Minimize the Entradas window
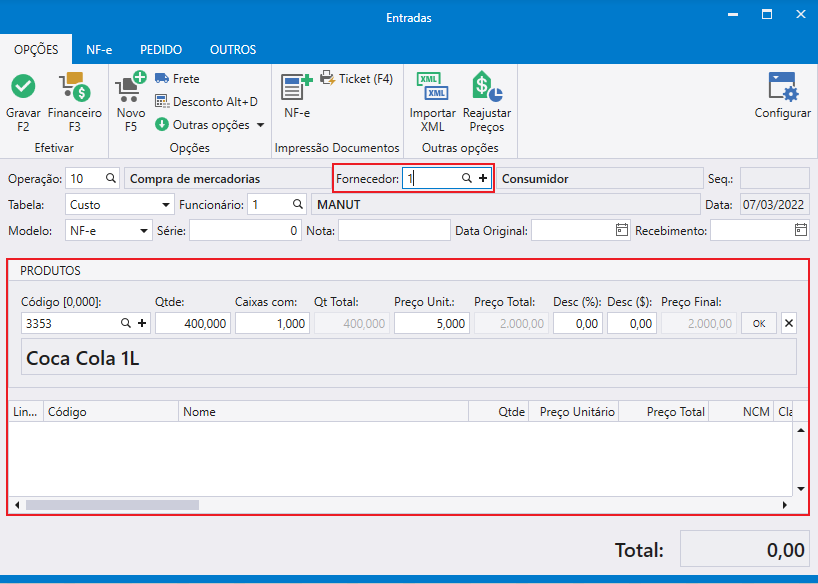The height and width of the screenshot is (584, 818). tap(733, 15)
